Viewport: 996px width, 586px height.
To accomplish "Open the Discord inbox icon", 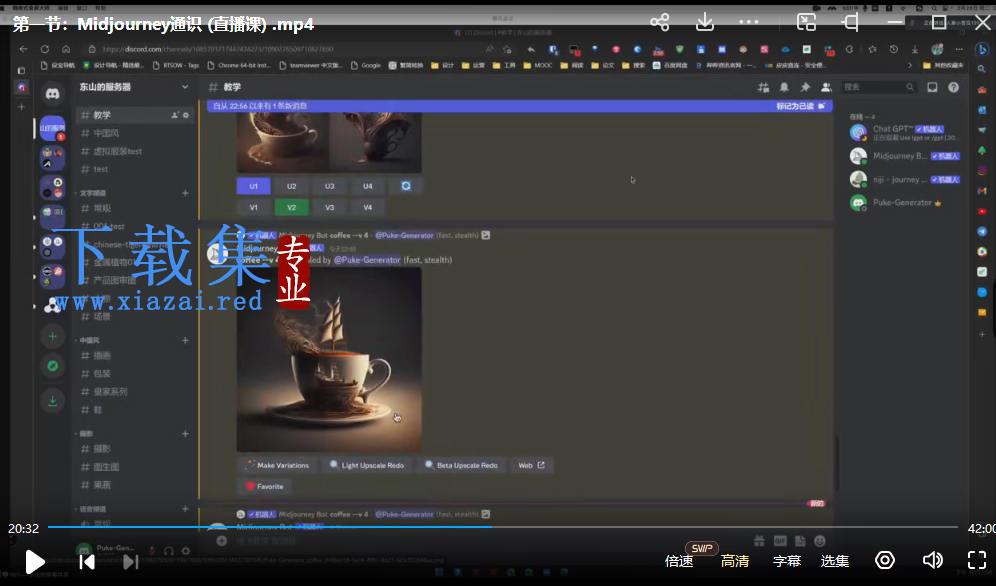I will [x=932, y=87].
